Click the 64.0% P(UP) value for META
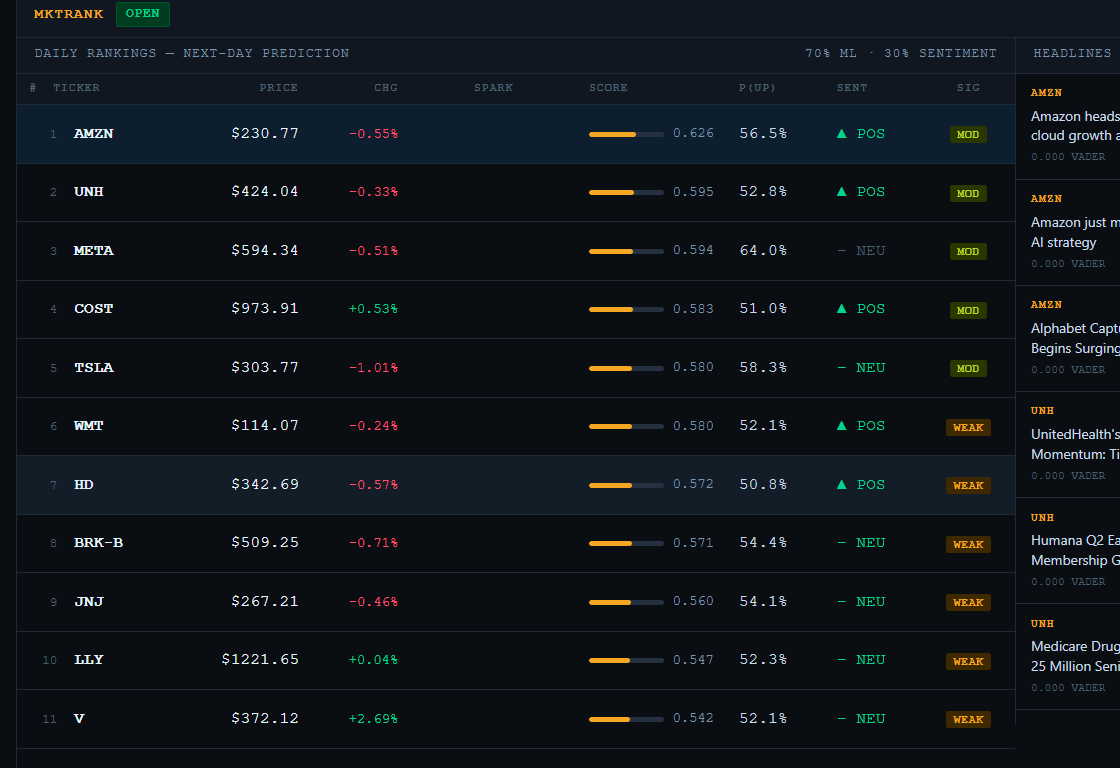The width and height of the screenshot is (1120, 768). tap(763, 251)
